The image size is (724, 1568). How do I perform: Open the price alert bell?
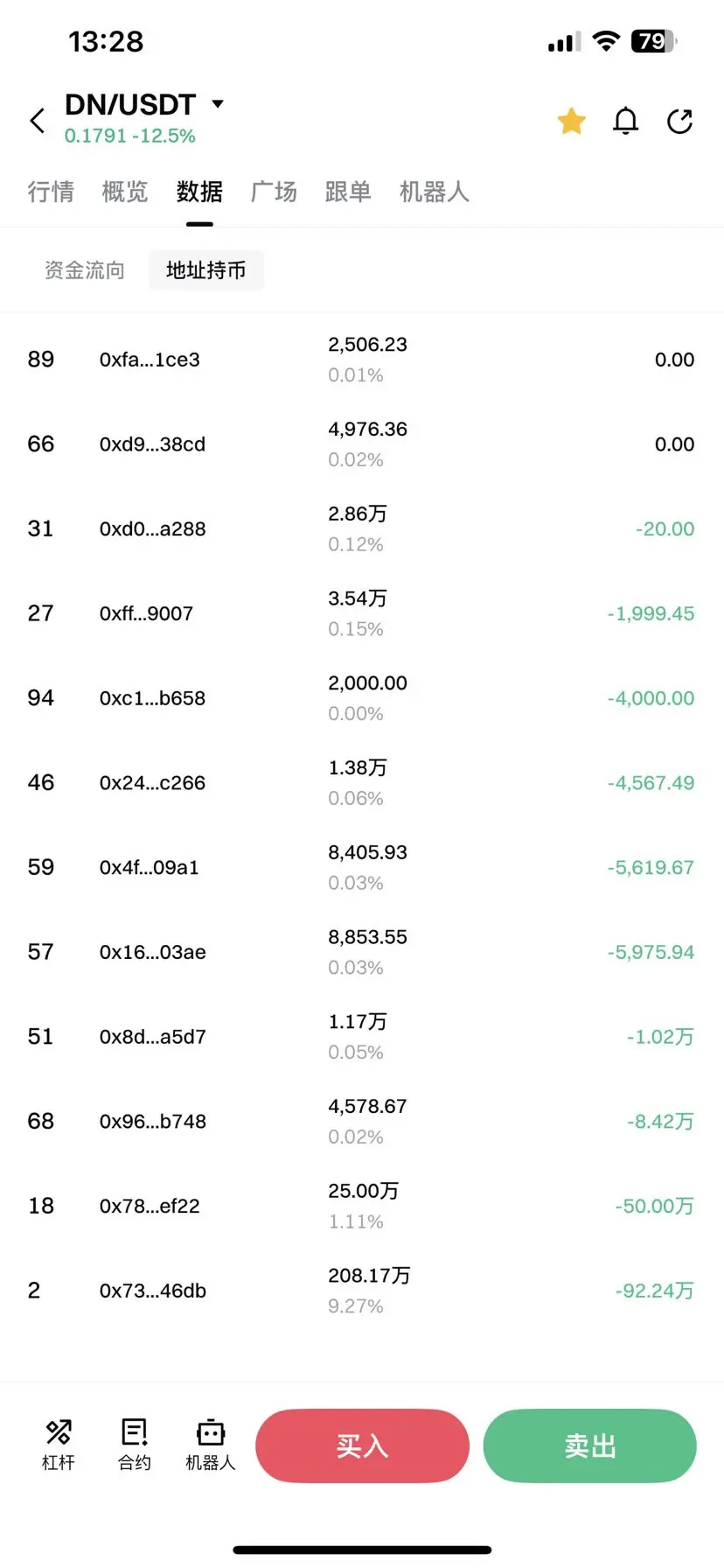[x=625, y=121]
